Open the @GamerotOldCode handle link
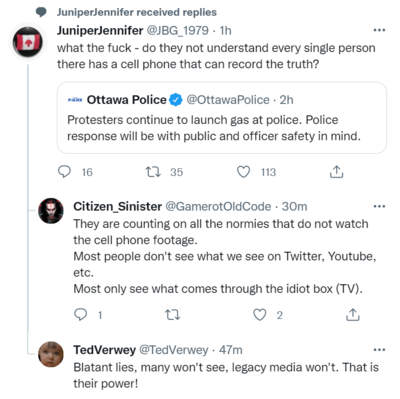Viewport: 400px width, 399px height. click(218, 207)
